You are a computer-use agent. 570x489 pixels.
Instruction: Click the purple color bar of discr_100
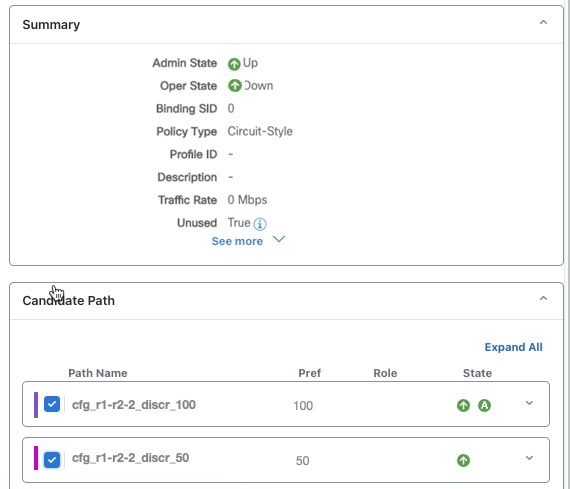pyautogui.click(x=36, y=405)
